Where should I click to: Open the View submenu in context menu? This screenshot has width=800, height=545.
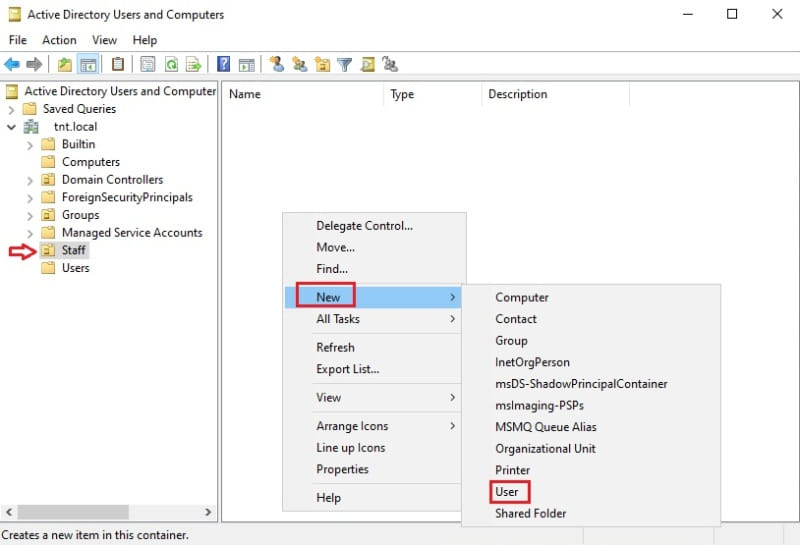click(374, 398)
